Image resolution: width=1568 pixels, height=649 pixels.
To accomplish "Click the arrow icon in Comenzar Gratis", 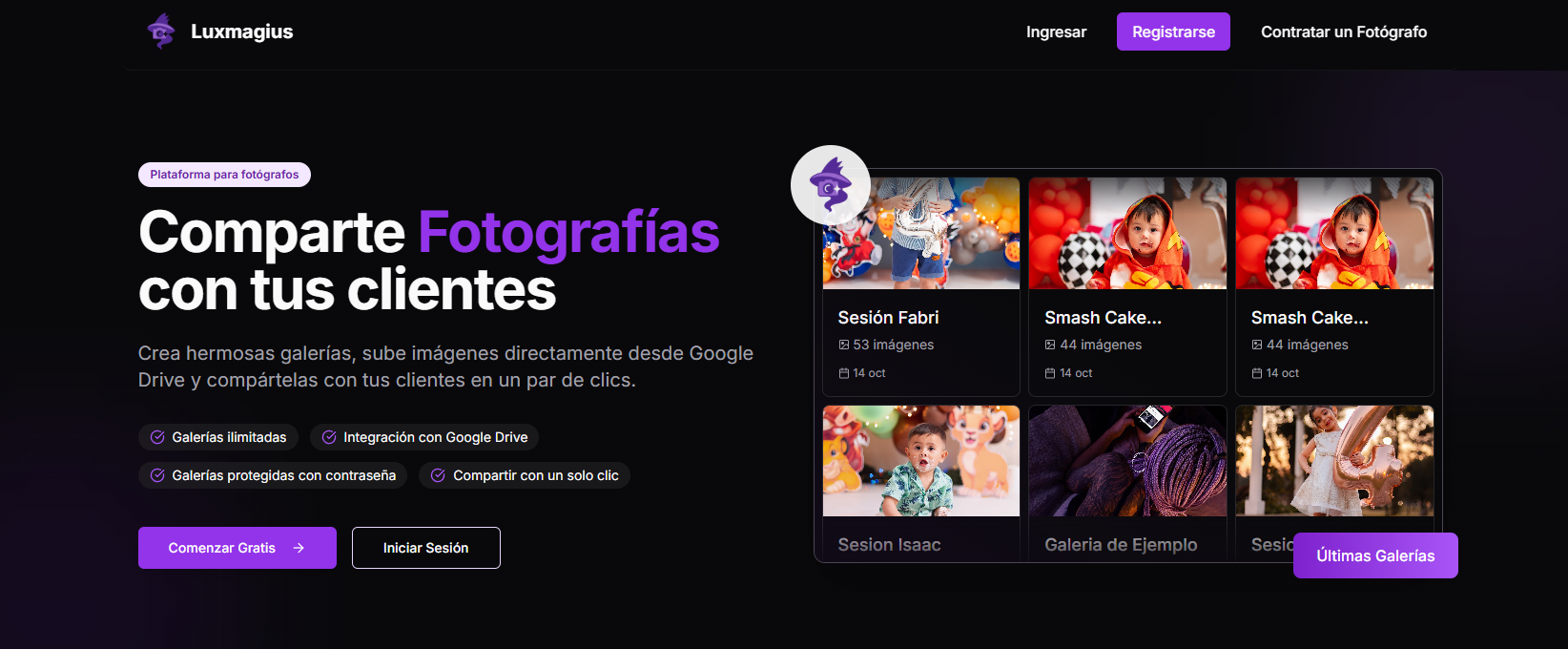I will (x=299, y=548).
